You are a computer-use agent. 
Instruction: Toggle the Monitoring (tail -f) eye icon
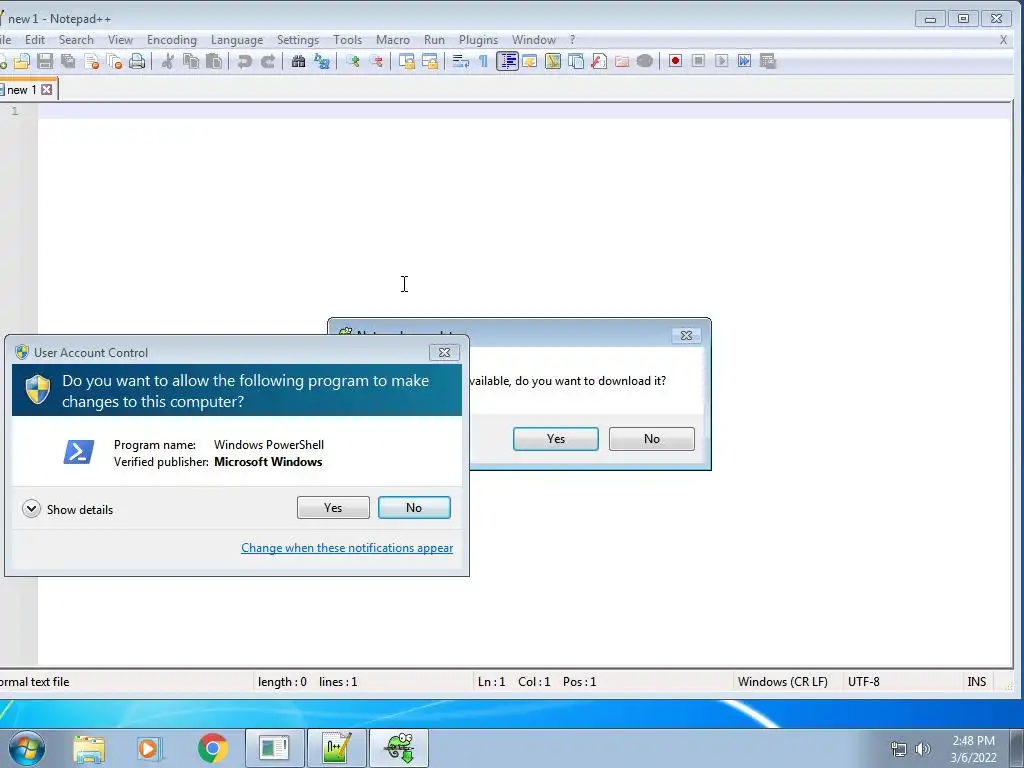coord(645,61)
